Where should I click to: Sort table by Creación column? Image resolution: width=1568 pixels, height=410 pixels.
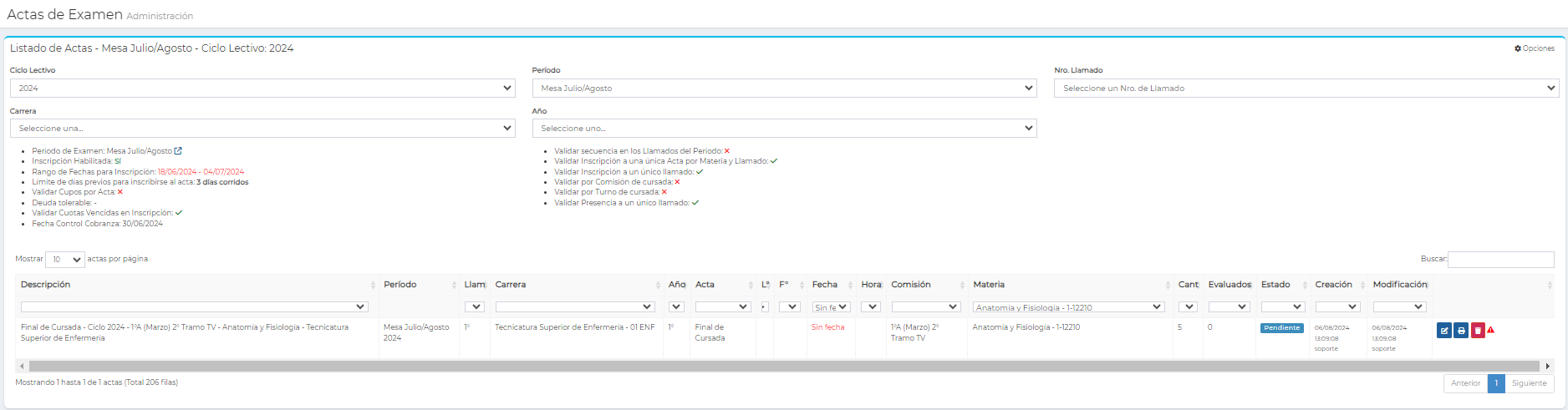click(1339, 285)
